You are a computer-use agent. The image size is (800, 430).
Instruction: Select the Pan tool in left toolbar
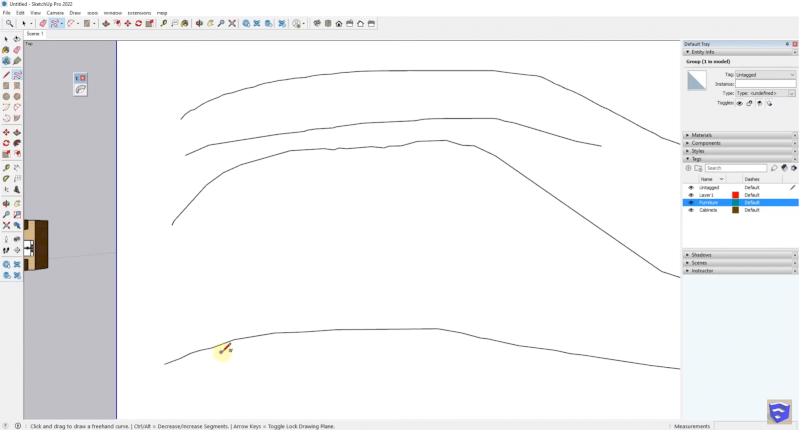pos(17,204)
